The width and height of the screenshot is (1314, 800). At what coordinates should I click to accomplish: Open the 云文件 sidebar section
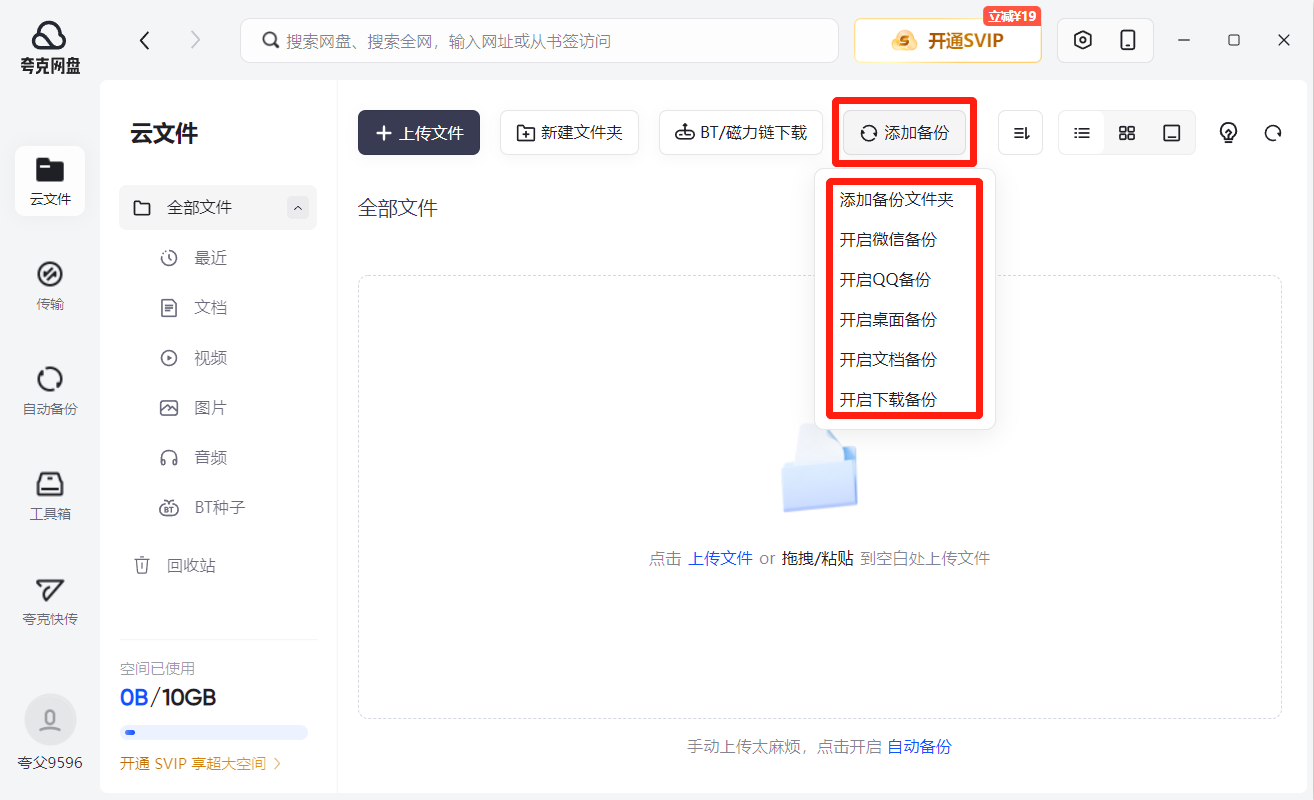(50, 181)
